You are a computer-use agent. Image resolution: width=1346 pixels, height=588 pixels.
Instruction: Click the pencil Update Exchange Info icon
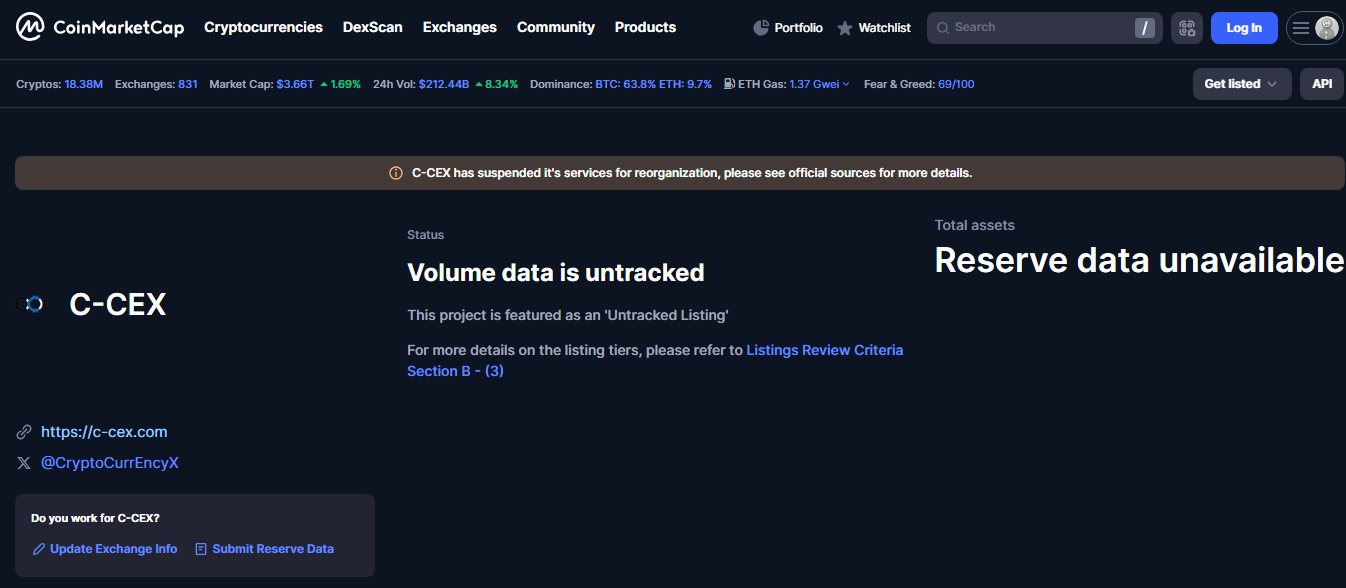click(x=39, y=549)
